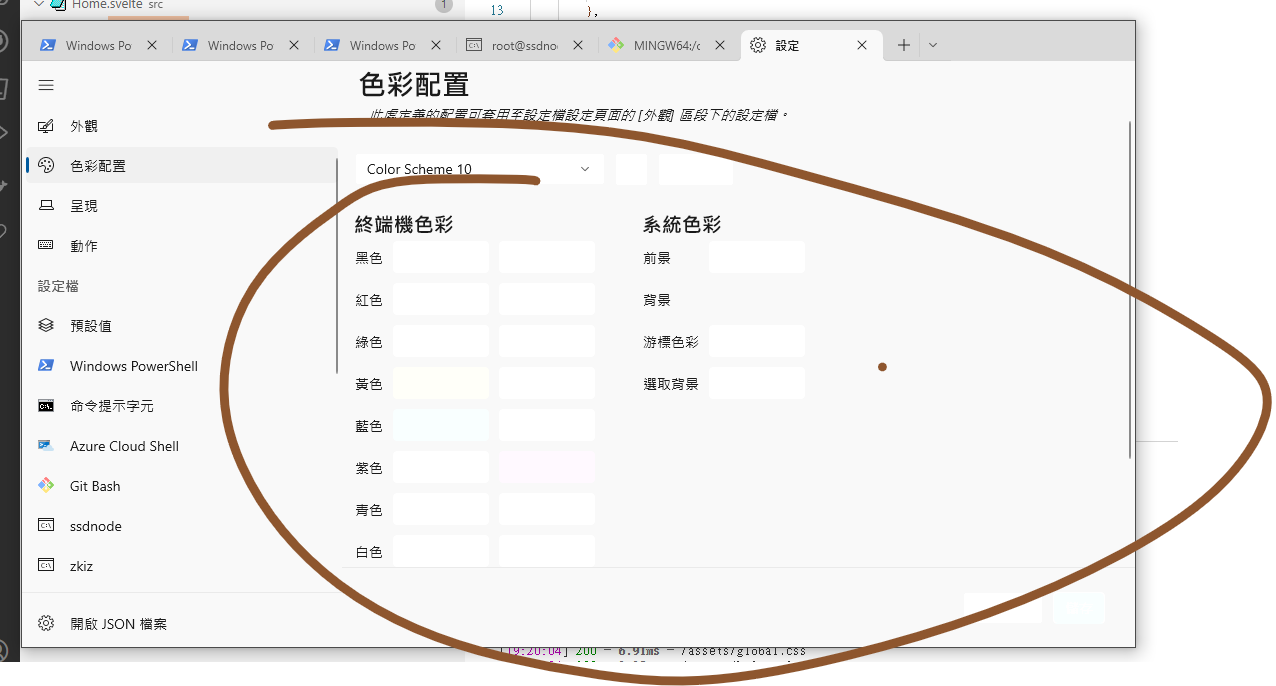Click the Azure Cloud Shell profile icon
Viewport: 1276px width, 686px height.
tap(46, 446)
